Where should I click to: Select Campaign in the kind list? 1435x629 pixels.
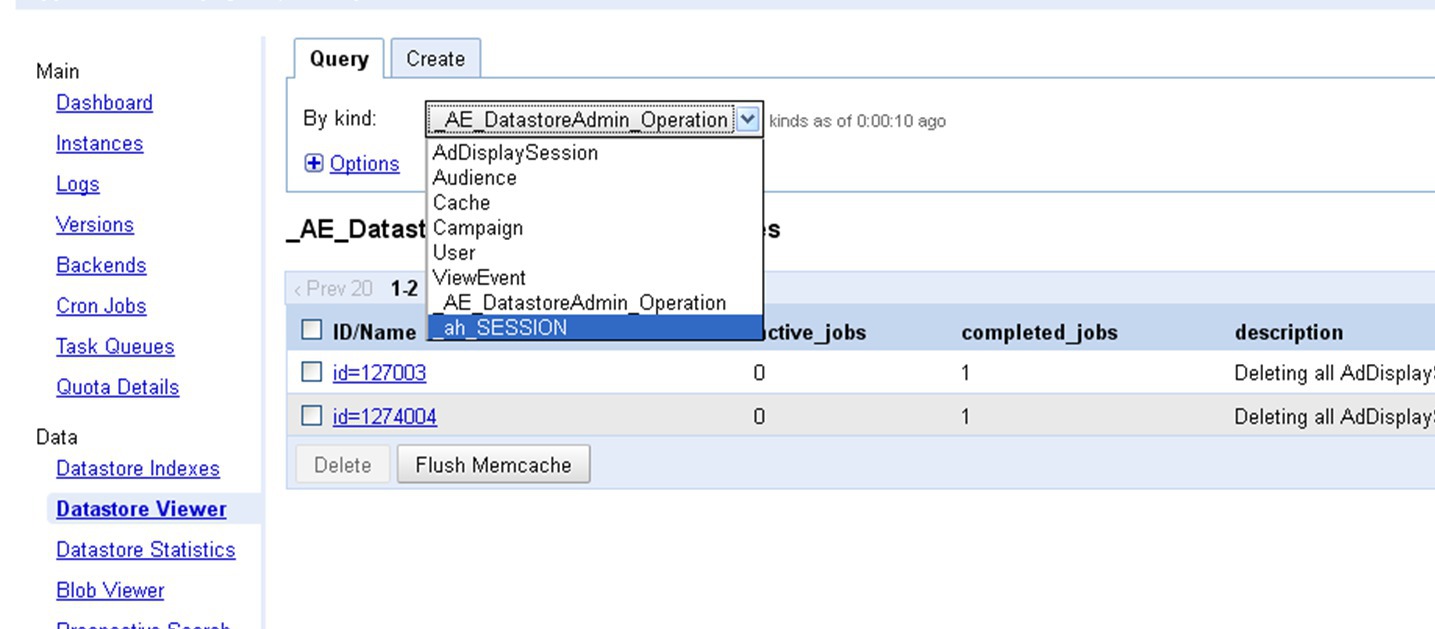(x=477, y=228)
